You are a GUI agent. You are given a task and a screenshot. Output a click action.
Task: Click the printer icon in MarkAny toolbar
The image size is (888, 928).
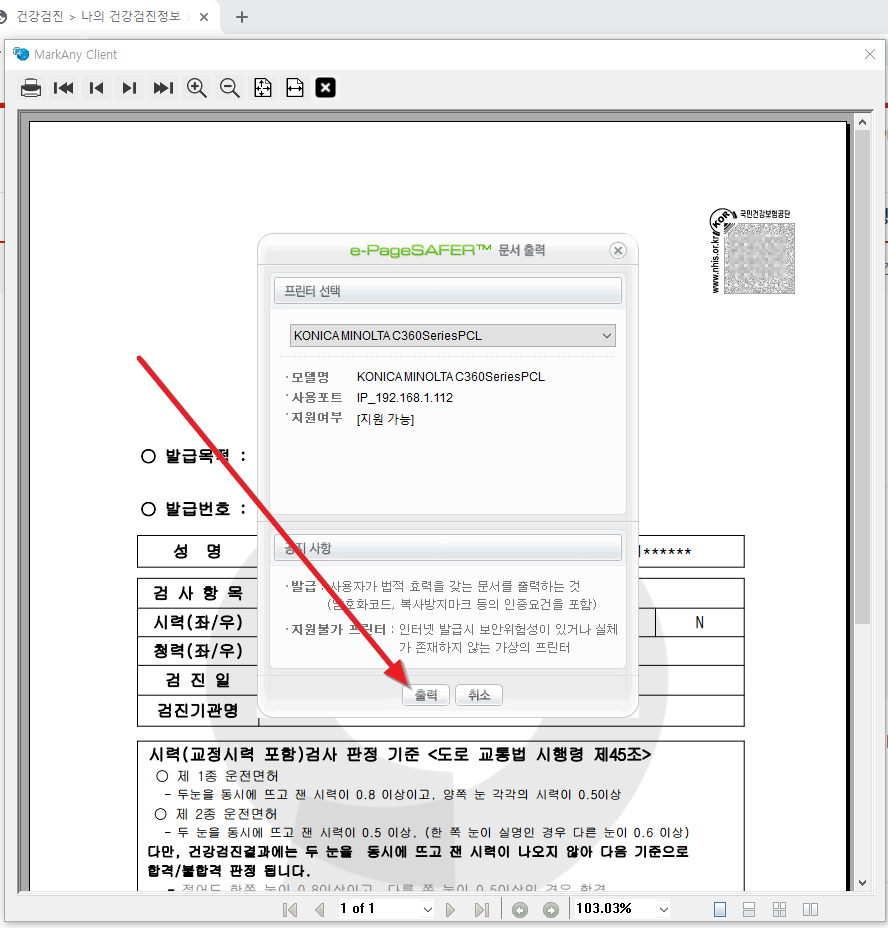pos(31,88)
